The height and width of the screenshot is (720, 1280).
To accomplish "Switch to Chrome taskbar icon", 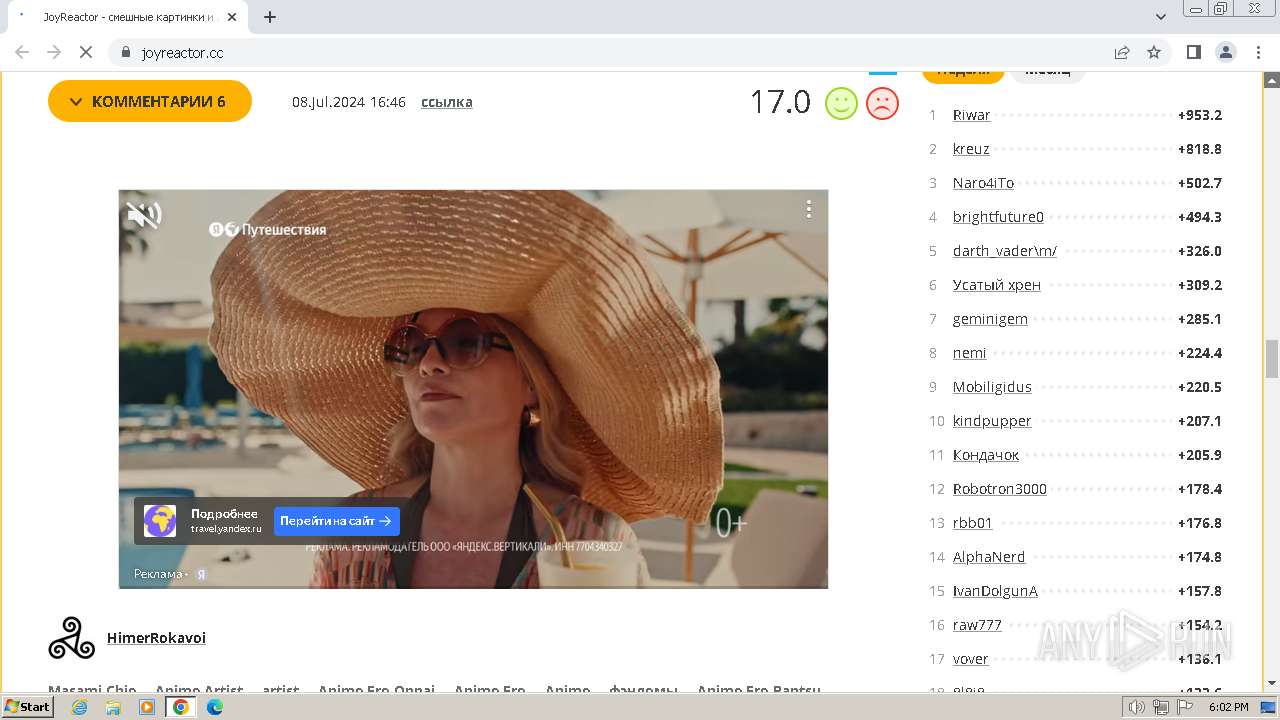I will point(181,707).
